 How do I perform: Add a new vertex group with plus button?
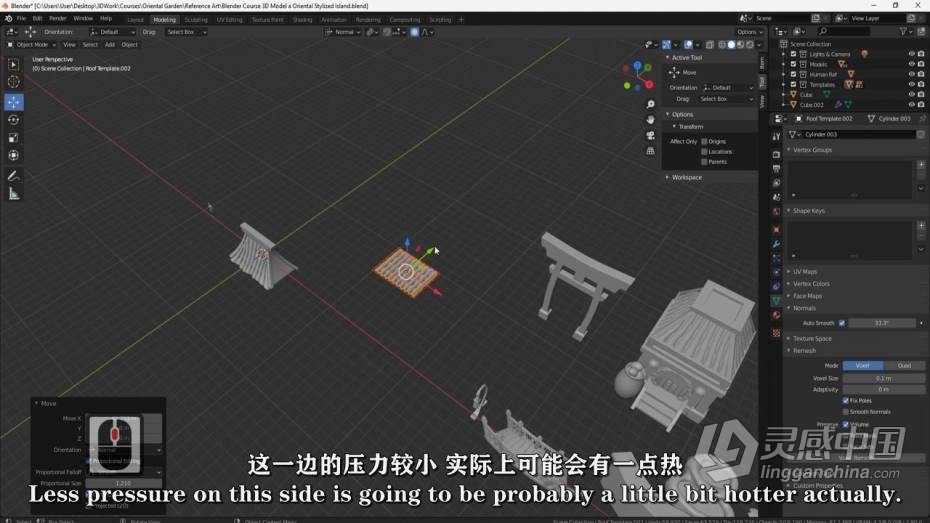tap(921, 164)
